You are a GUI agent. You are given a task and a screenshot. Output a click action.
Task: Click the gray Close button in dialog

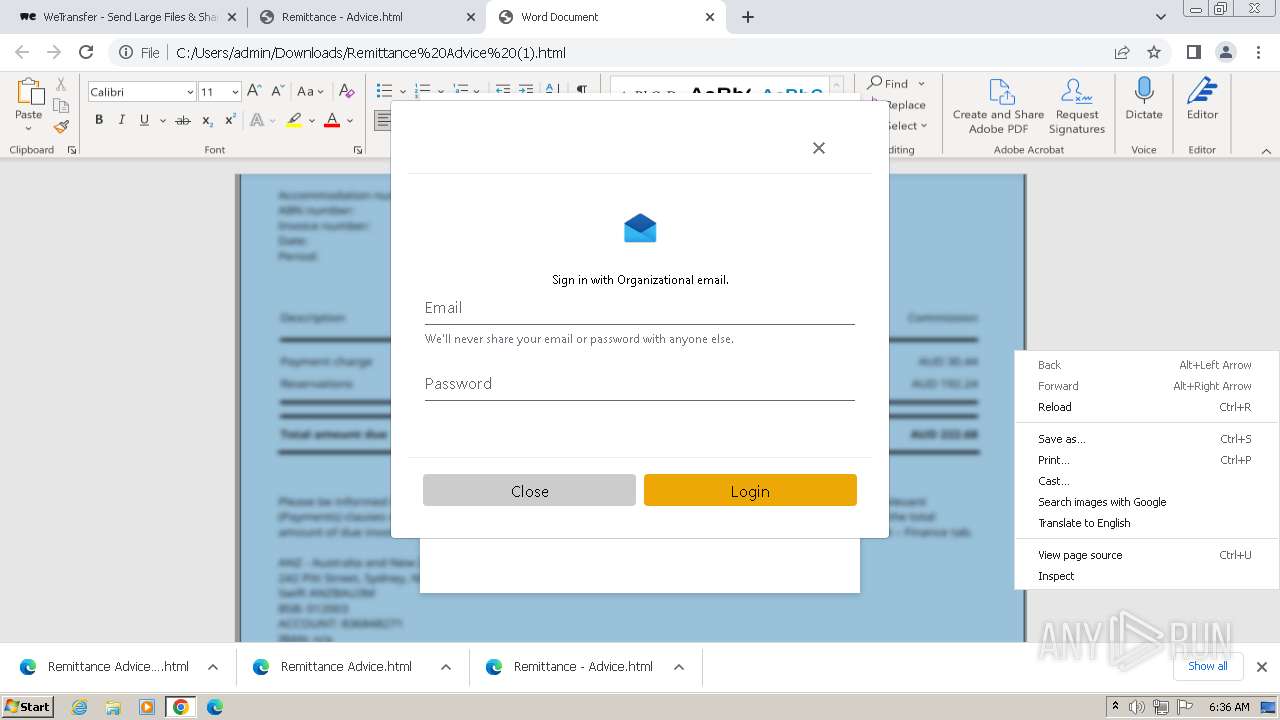pyautogui.click(x=529, y=490)
